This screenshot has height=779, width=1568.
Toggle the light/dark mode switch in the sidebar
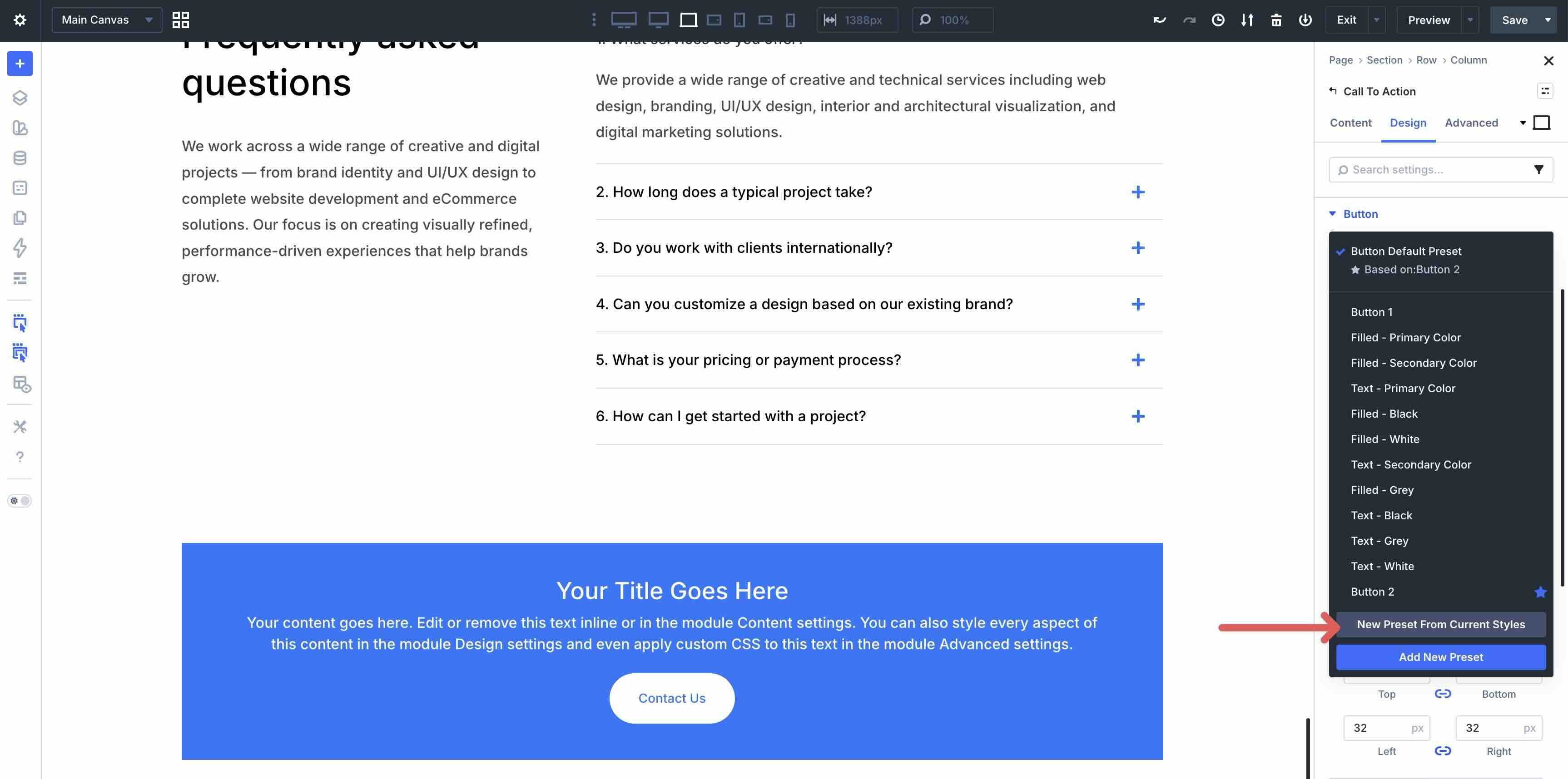point(20,500)
